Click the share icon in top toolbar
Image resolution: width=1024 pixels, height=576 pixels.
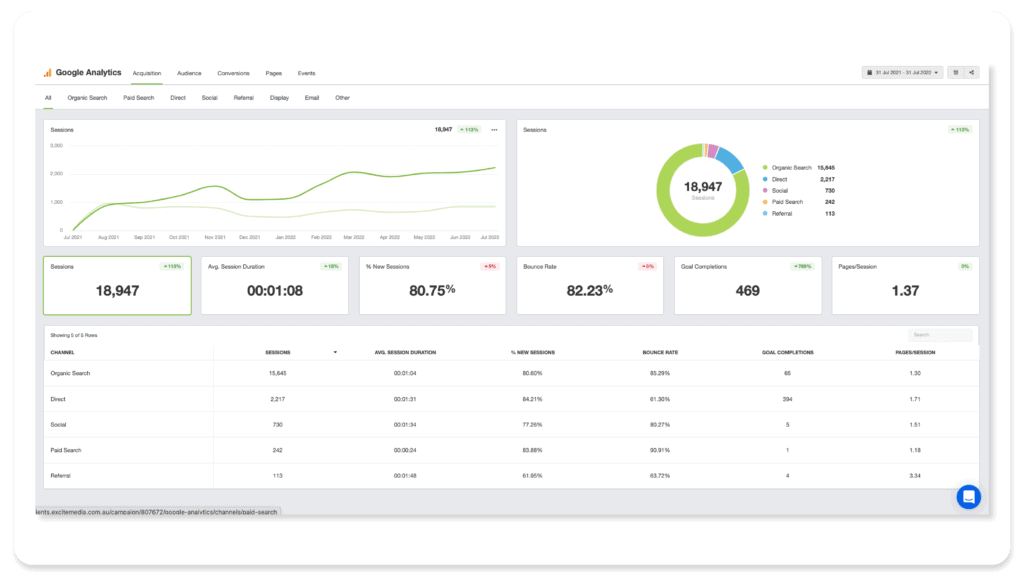[971, 72]
